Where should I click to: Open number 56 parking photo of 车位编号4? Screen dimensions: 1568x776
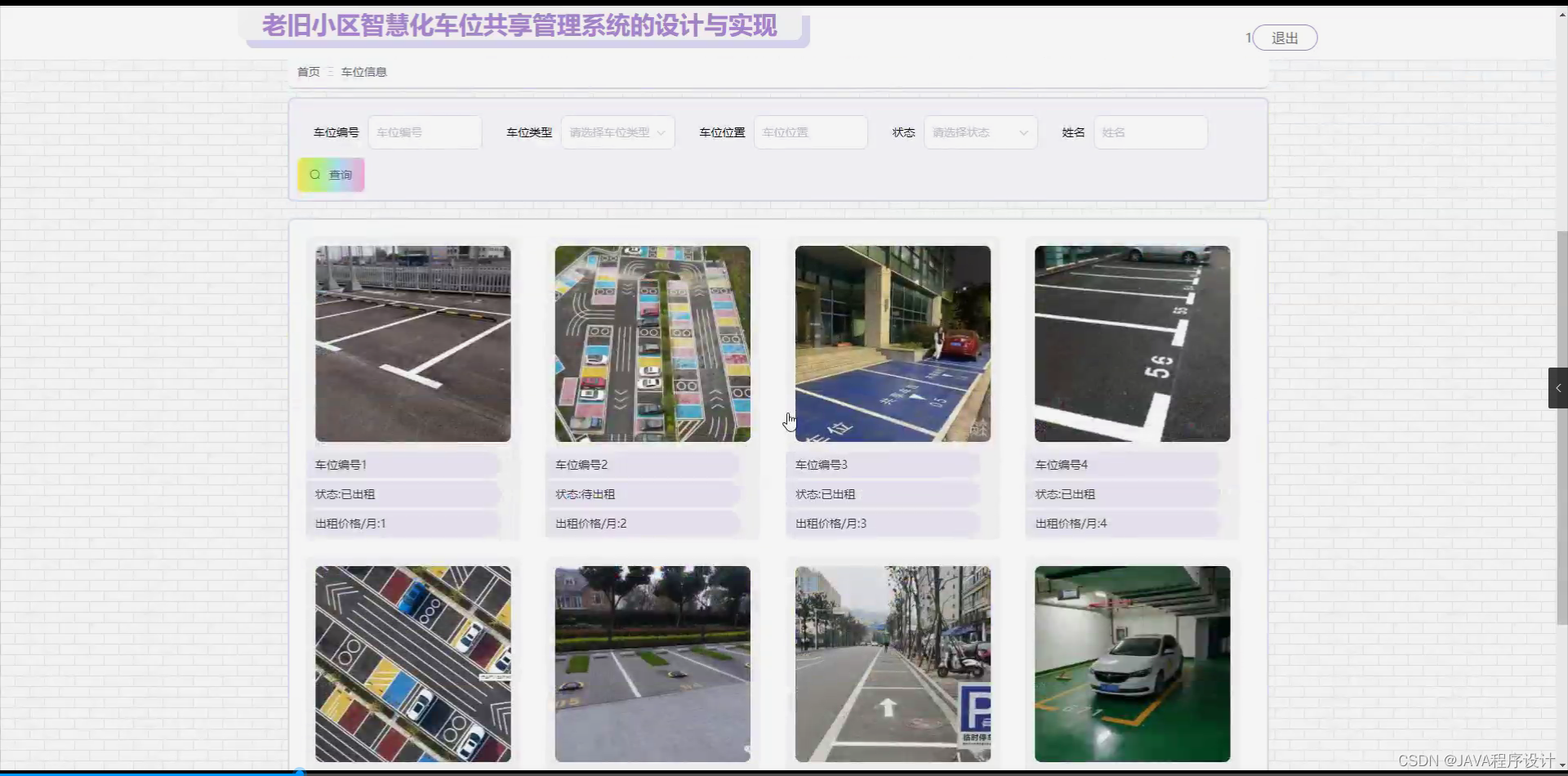coord(1132,344)
